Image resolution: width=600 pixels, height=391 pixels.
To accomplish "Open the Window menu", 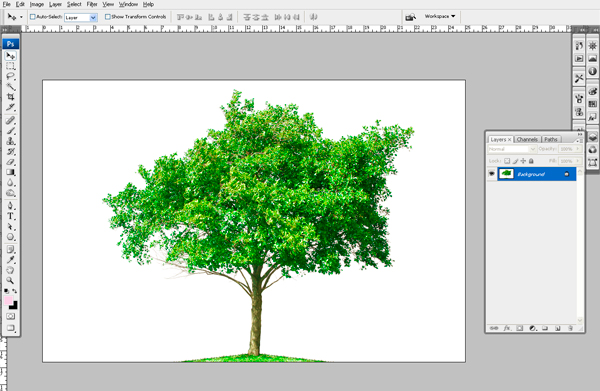I will (128, 4).
